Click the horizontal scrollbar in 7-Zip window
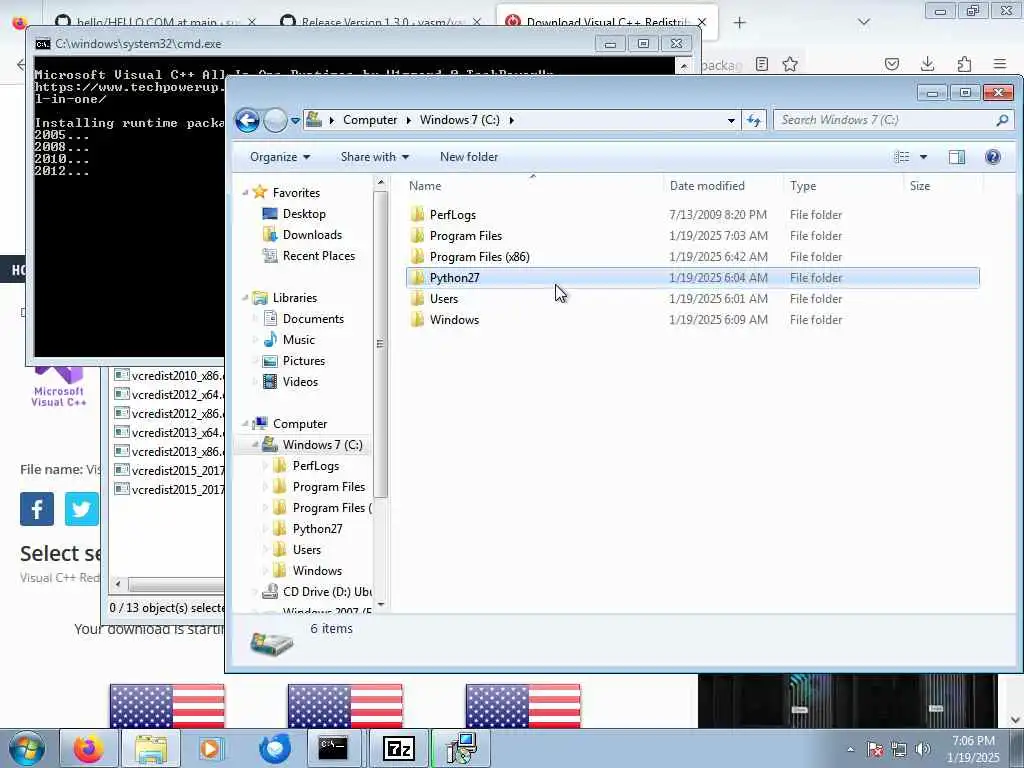Image resolution: width=1024 pixels, height=768 pixels. pos(176,584)
